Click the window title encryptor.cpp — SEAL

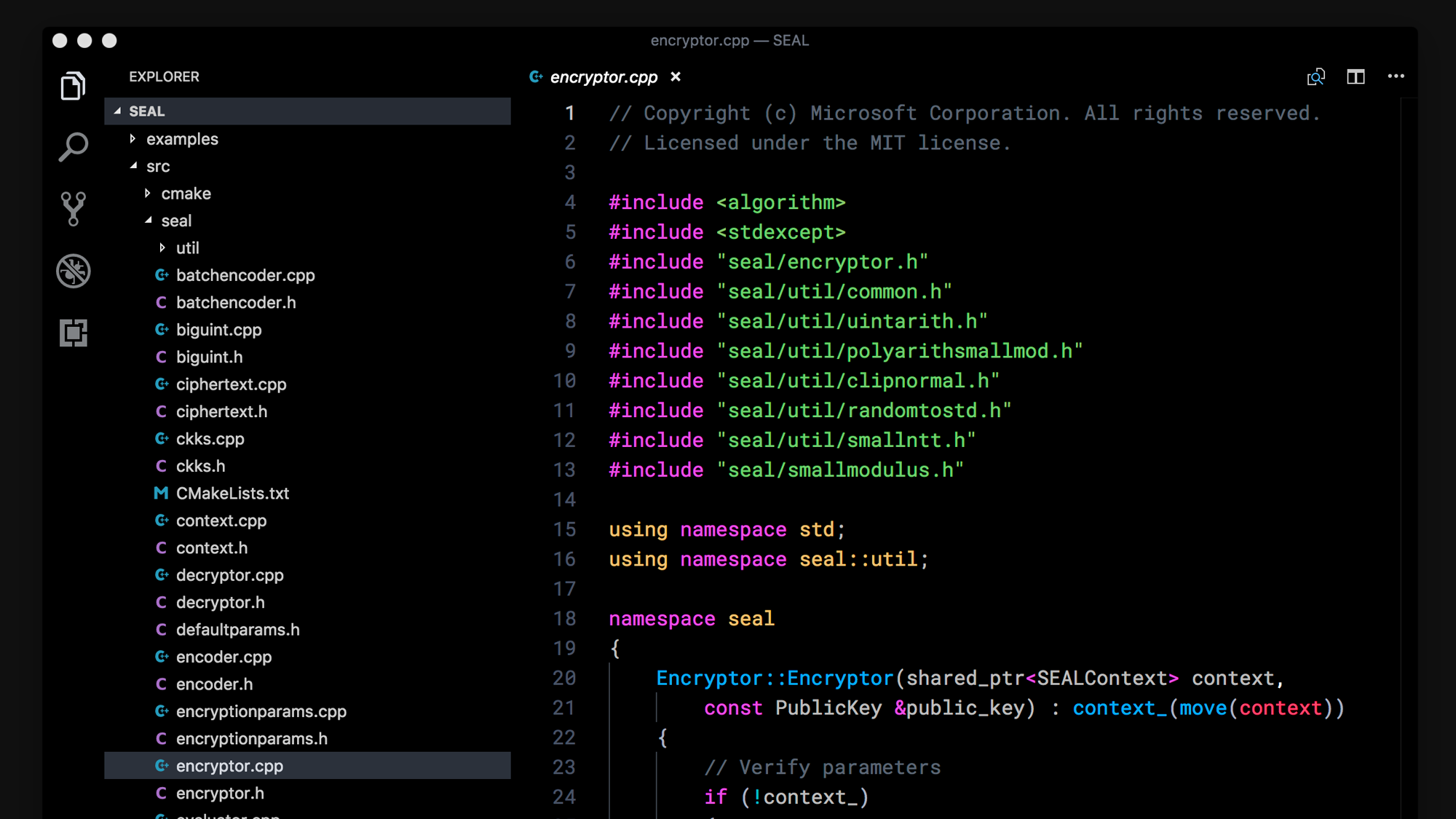[x=729, y=41]
